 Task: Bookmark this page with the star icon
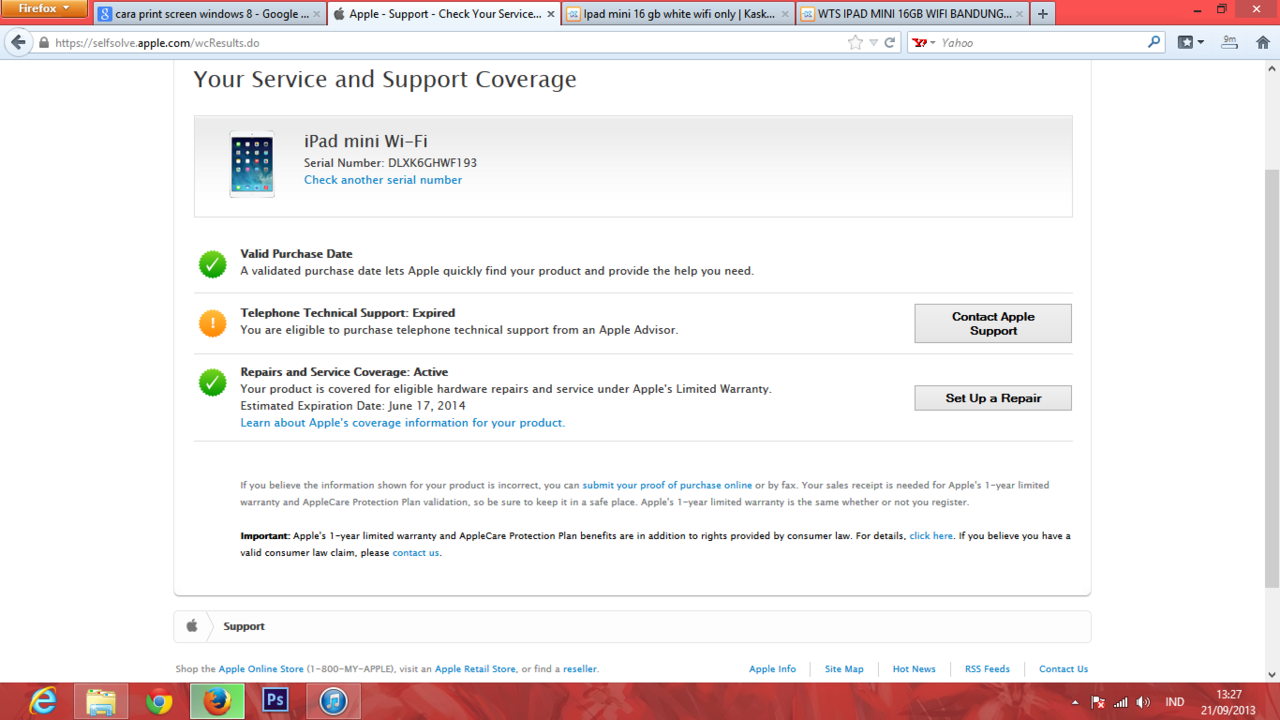tap(855, 43)
